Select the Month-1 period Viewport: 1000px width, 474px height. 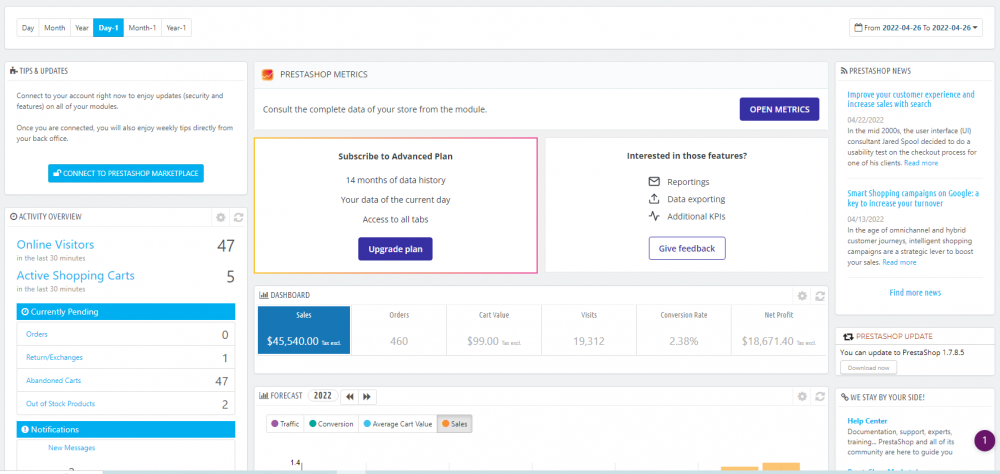[142, 28]
